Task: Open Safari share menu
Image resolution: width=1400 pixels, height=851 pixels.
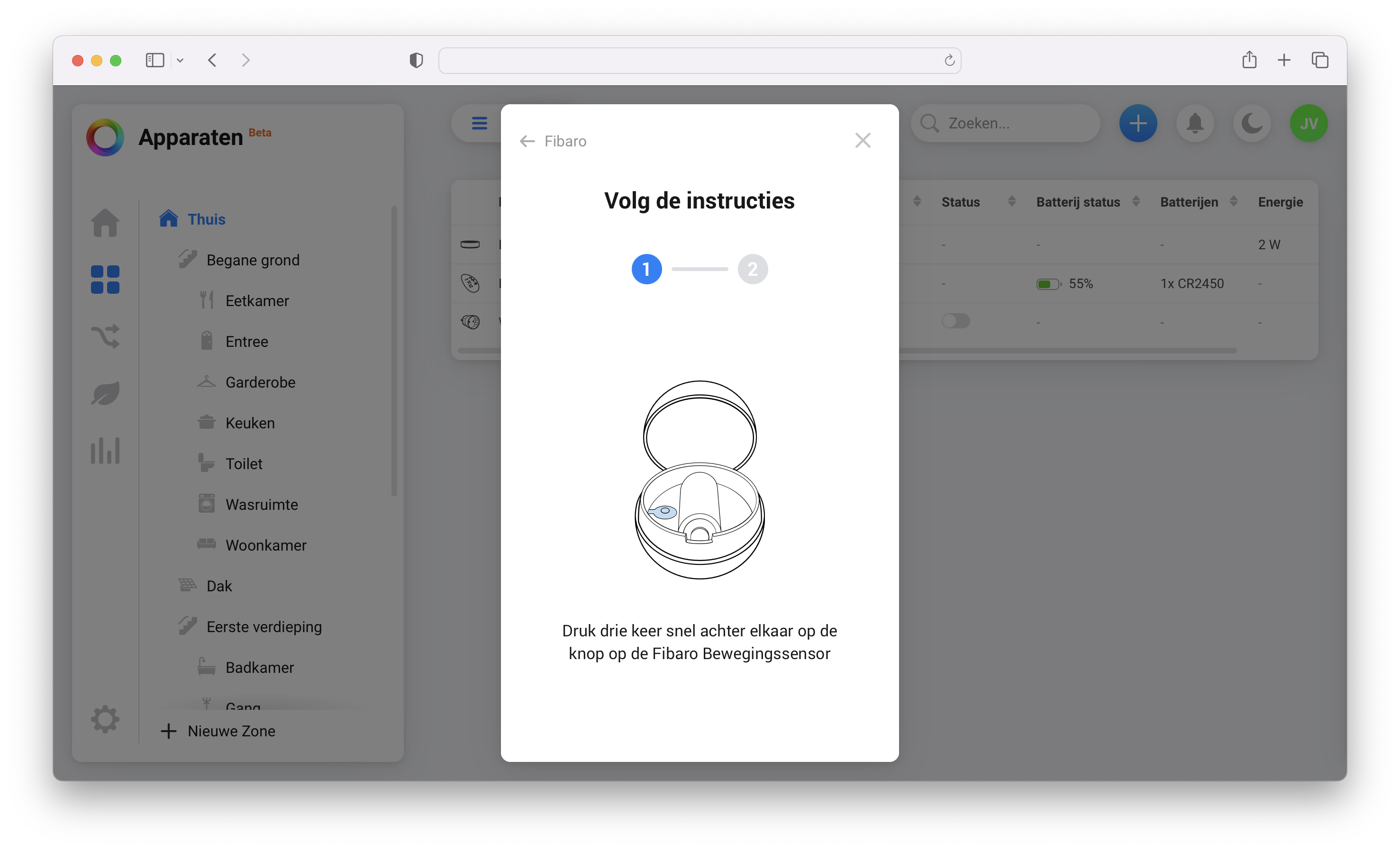Action: (x=1249, y=60)
